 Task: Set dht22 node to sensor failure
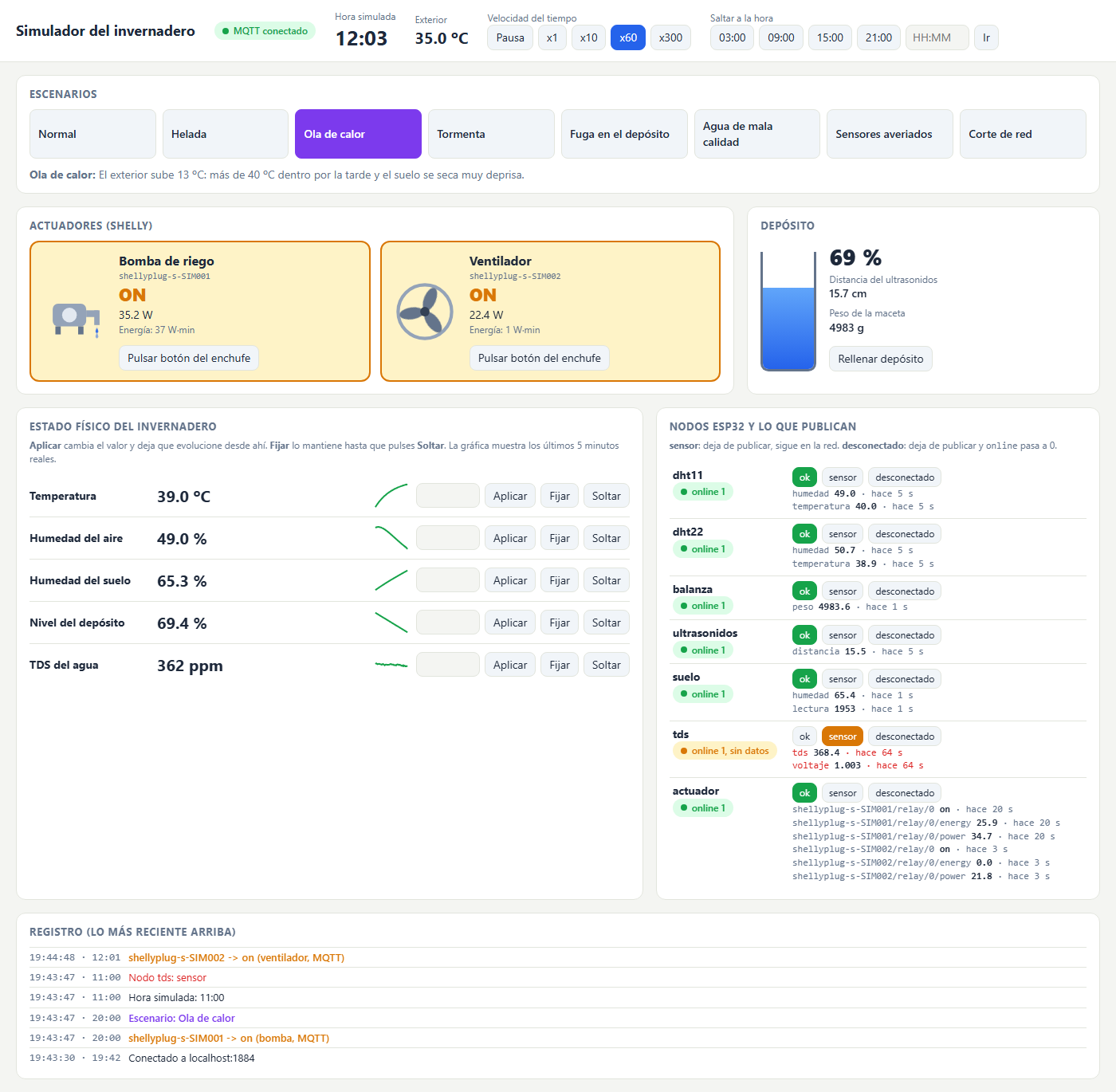click(x=843, y=534)
